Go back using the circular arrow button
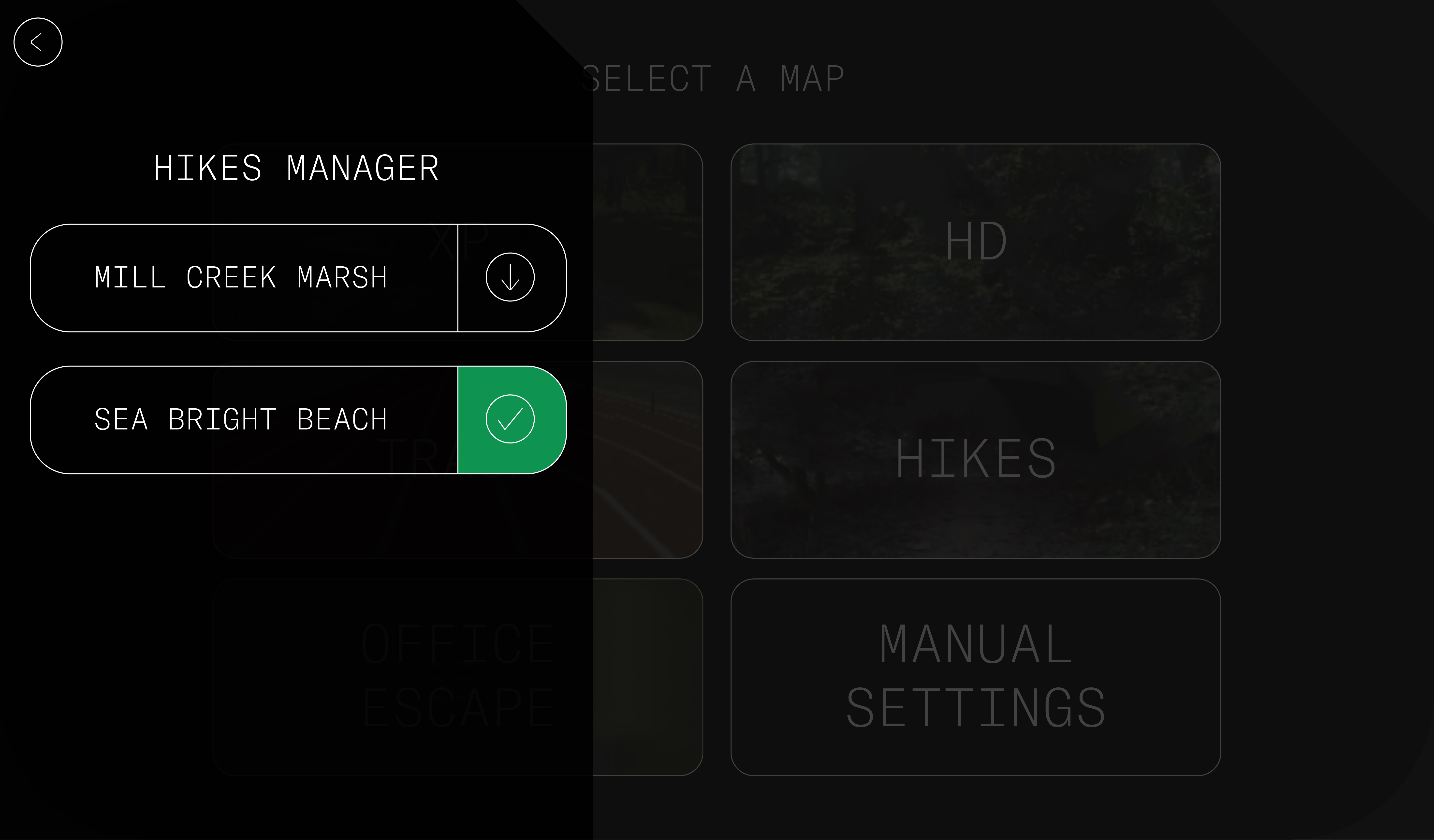This screenshot has height=840, width=1434. tap(38, 42)
